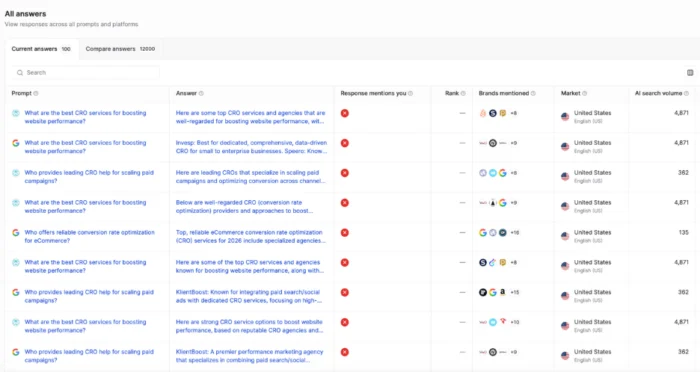700x372 pixels.
Task: Click the Answer column header
Action: 186,93
